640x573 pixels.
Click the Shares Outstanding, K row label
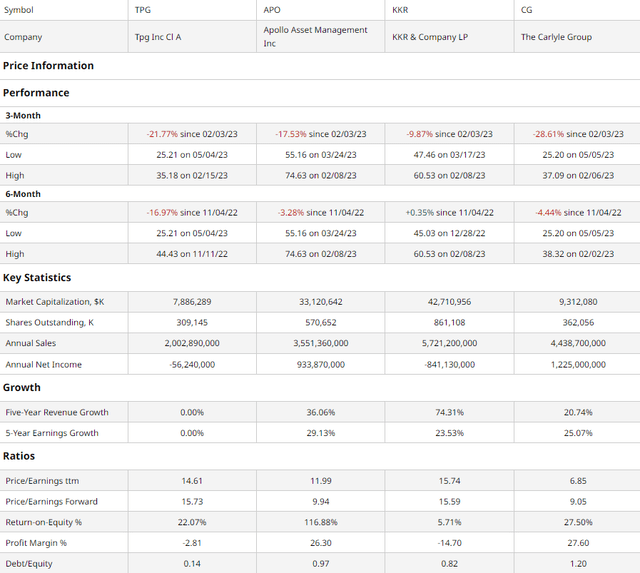(x=49, y=323)
